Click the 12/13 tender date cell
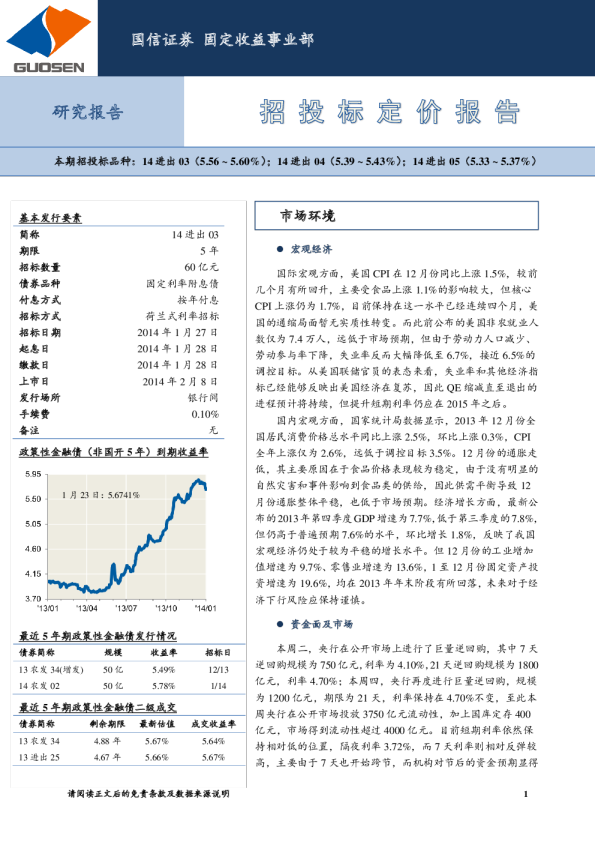The image size is (595, 842). 218,670
